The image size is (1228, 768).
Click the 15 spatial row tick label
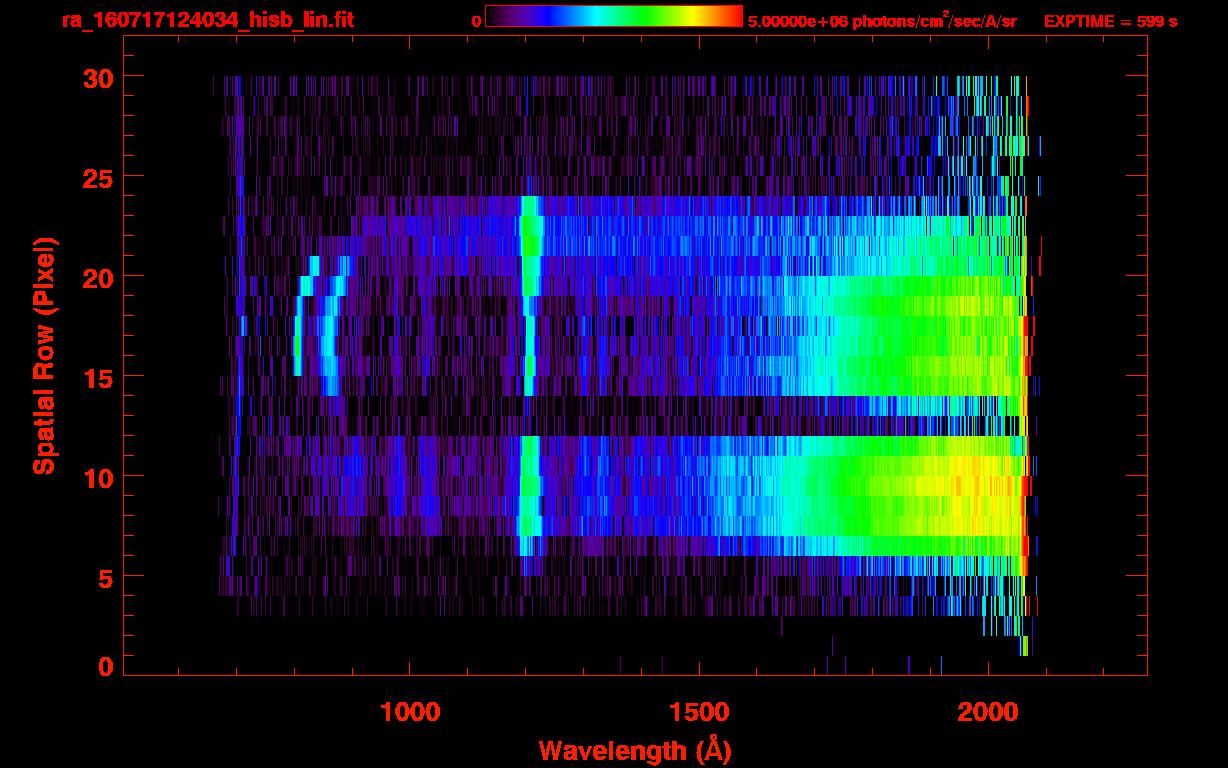point(98,377)
